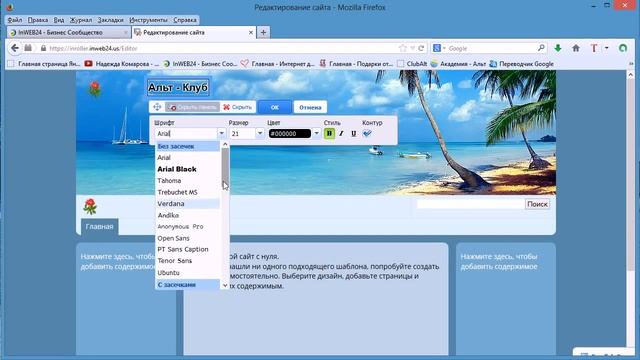Click the red T toolbar icon
This screenshot has width=640, height=360.
click(594, 48)
